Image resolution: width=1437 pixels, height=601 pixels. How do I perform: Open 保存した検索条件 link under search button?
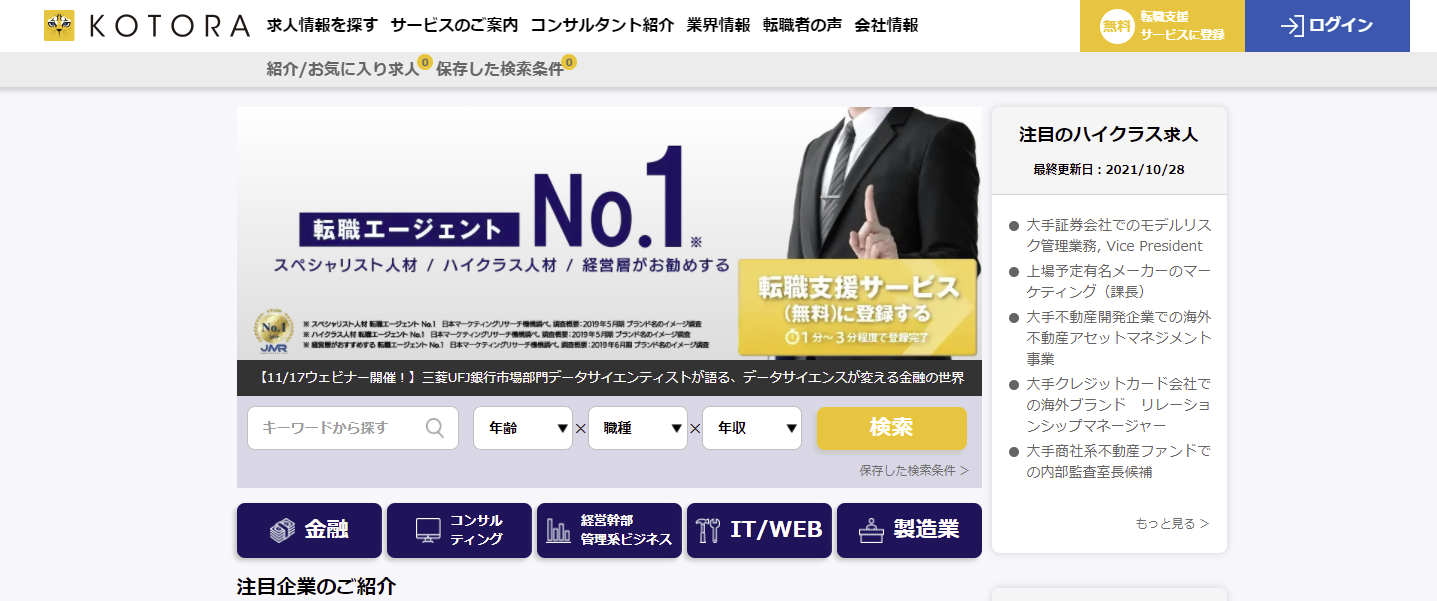click(x=914, y=470)
